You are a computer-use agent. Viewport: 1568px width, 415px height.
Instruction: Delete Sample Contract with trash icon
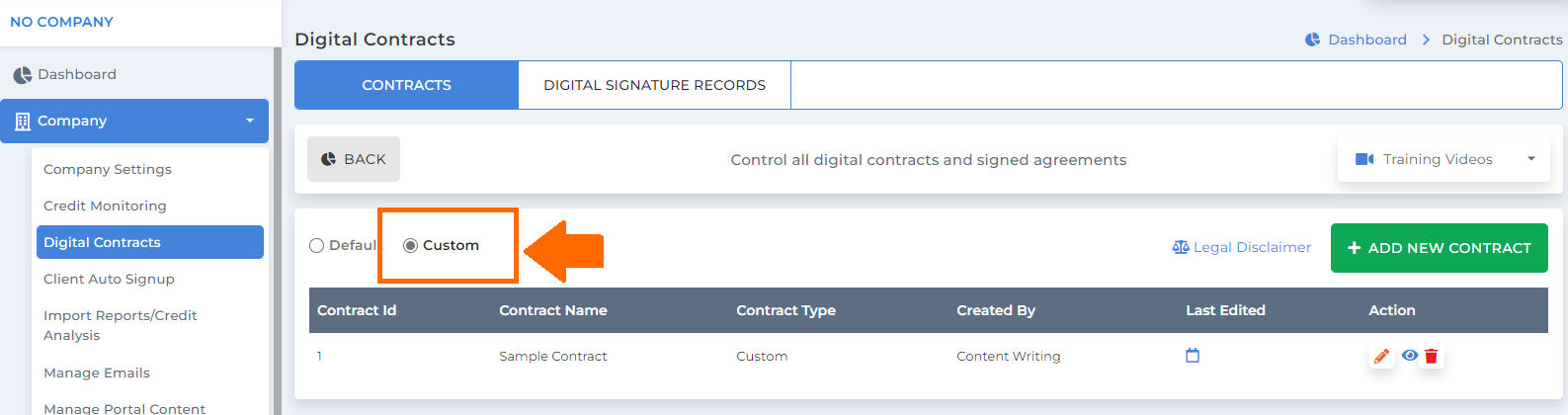[x=1431, y=357]
